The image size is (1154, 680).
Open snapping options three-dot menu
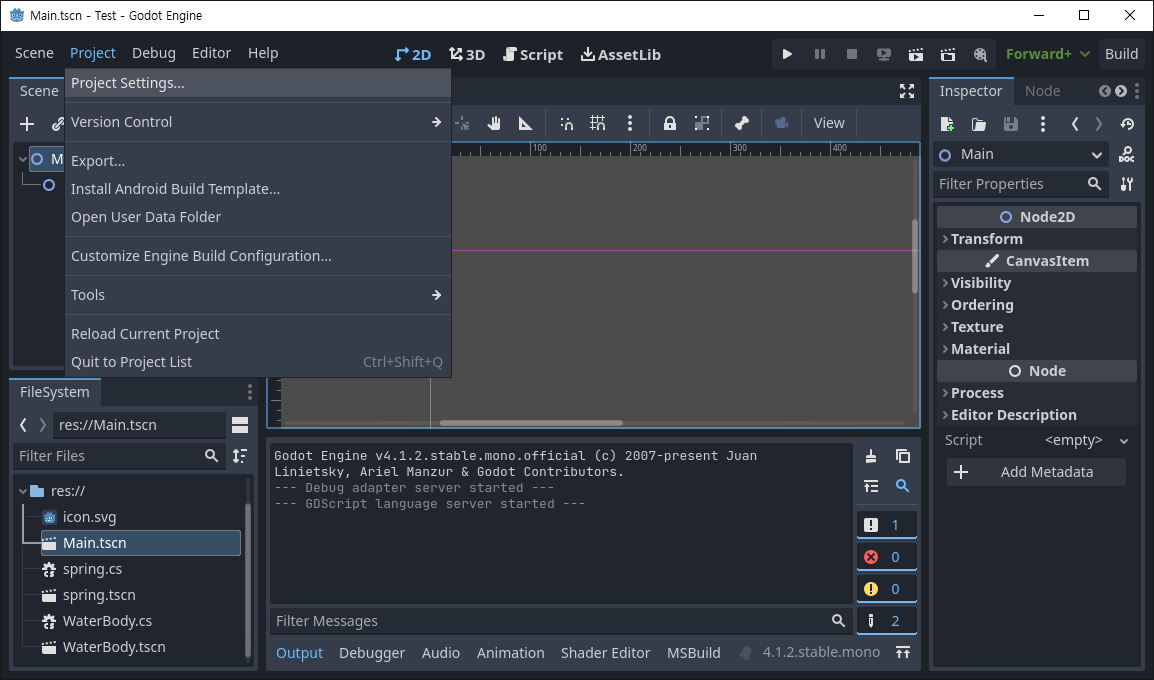(x=629, y=123)
